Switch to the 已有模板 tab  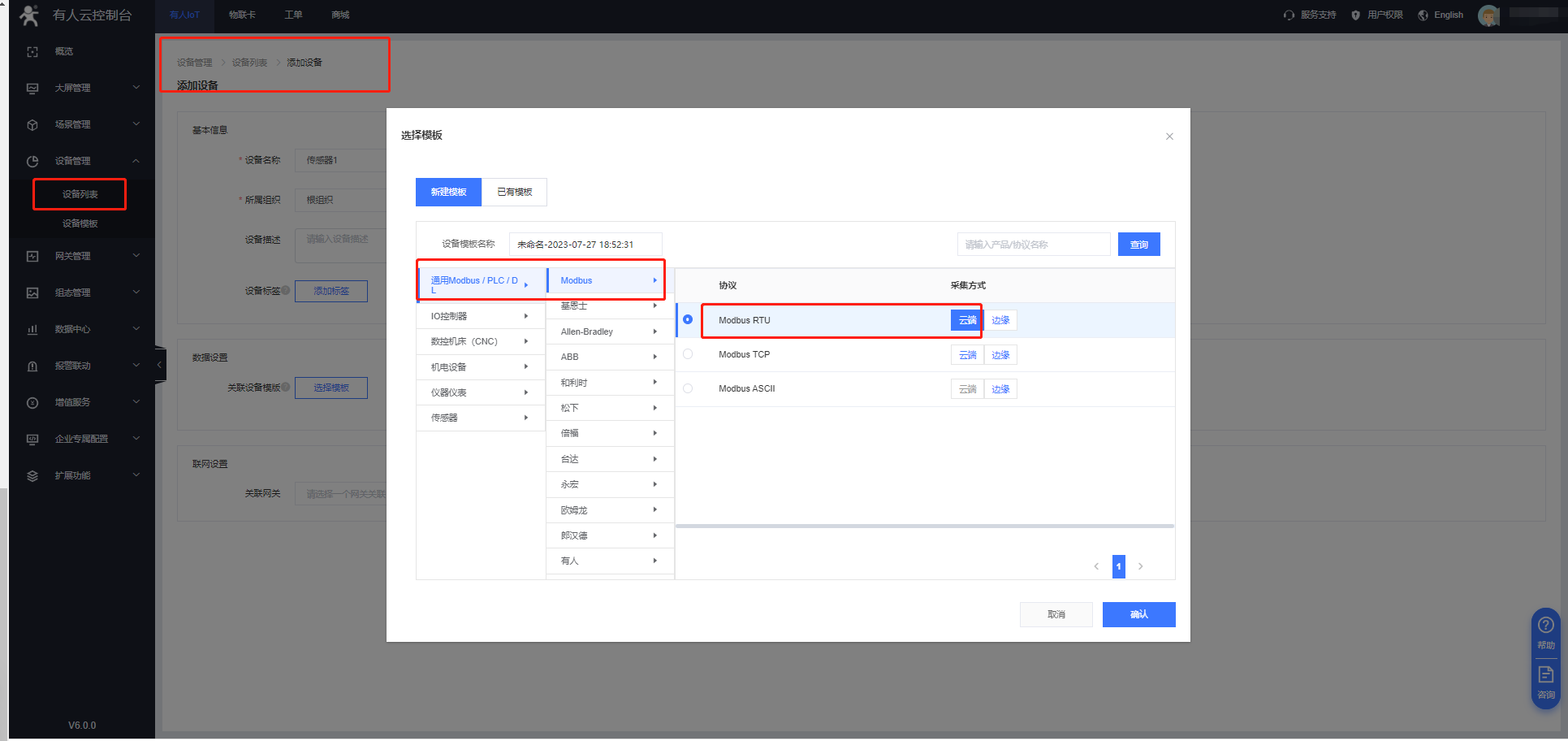tap(514, 193)
